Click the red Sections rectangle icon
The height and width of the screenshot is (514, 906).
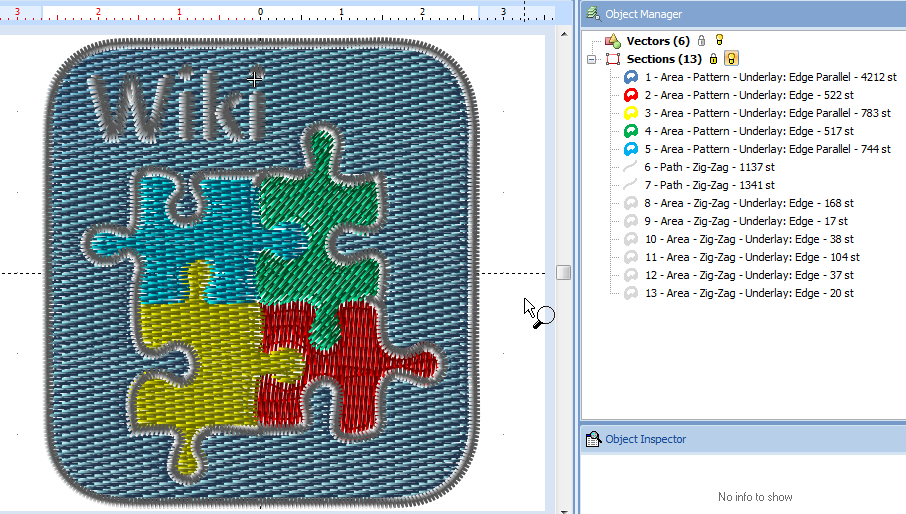[x=613, y=59]
